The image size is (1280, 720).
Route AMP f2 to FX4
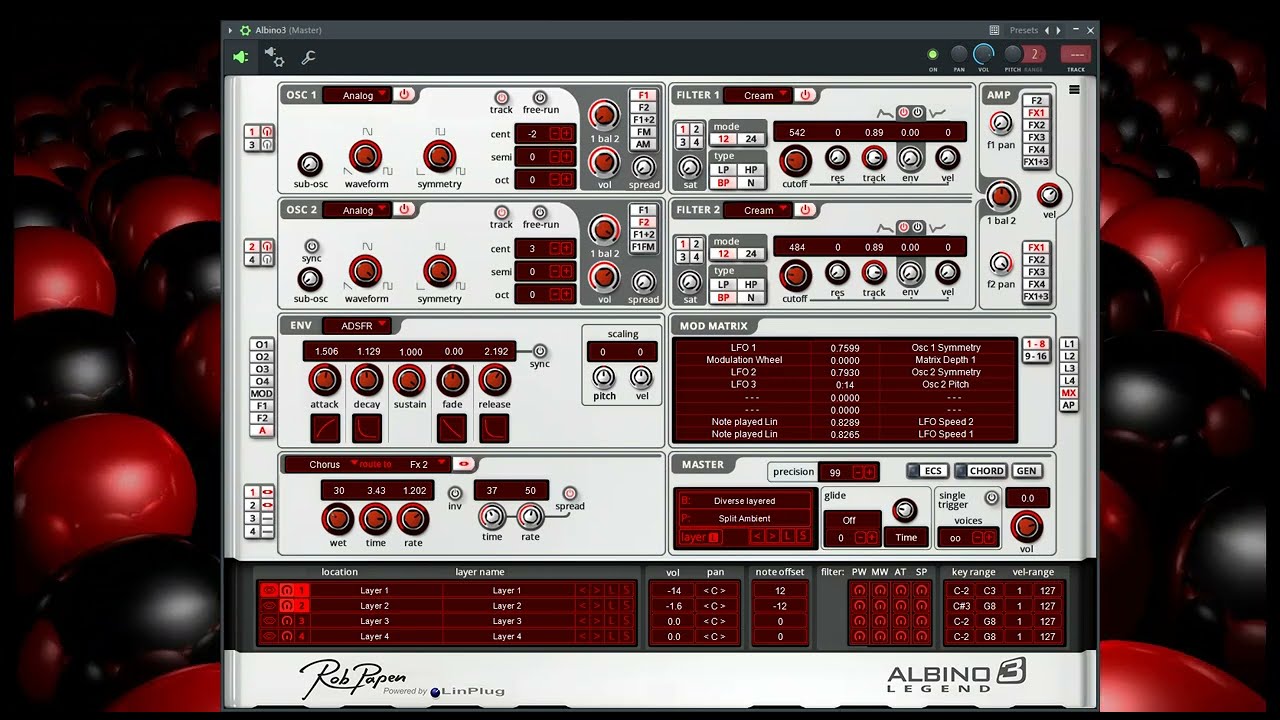pyautogui.click(x=1036, y=284)
